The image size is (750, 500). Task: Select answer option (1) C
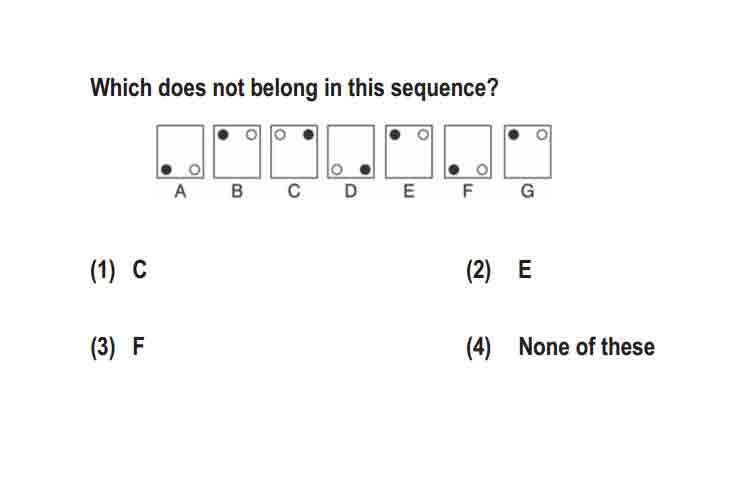pyautogui.click(x=119, y=270)
